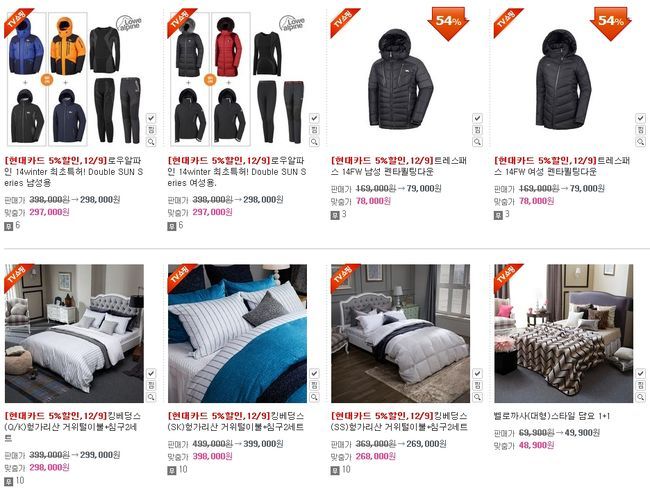The height and width of the screenshot is (503, 650).
Task: Click 찜 icon on white Q/K goose-down bedding
Action: point(151,385)
